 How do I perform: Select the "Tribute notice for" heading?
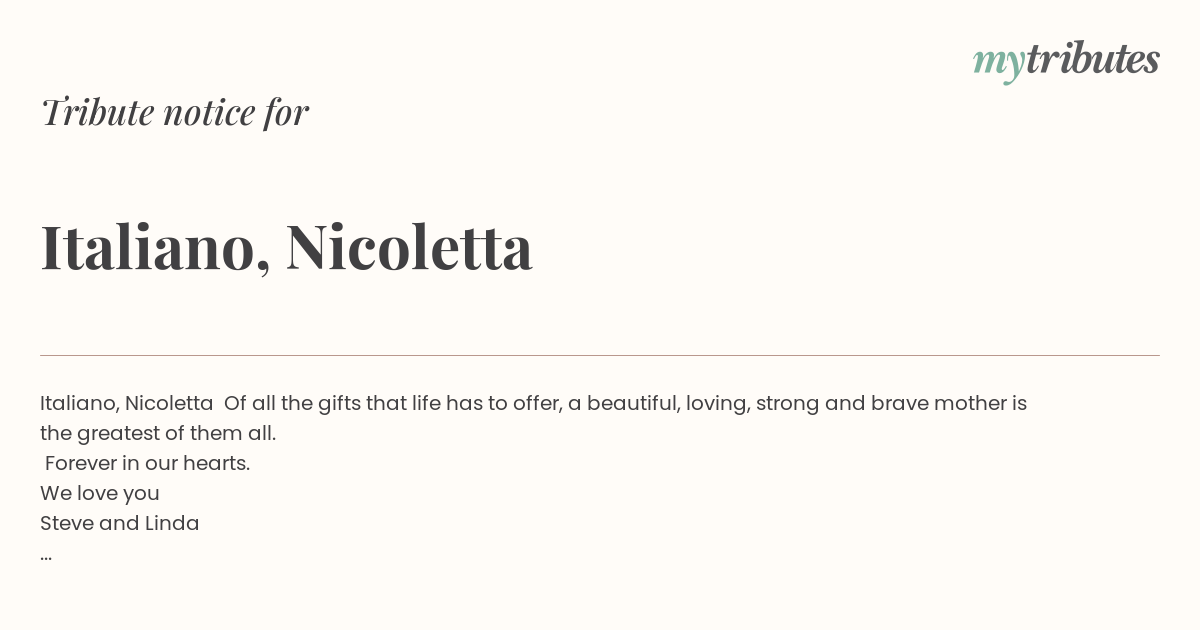[175, 113]
